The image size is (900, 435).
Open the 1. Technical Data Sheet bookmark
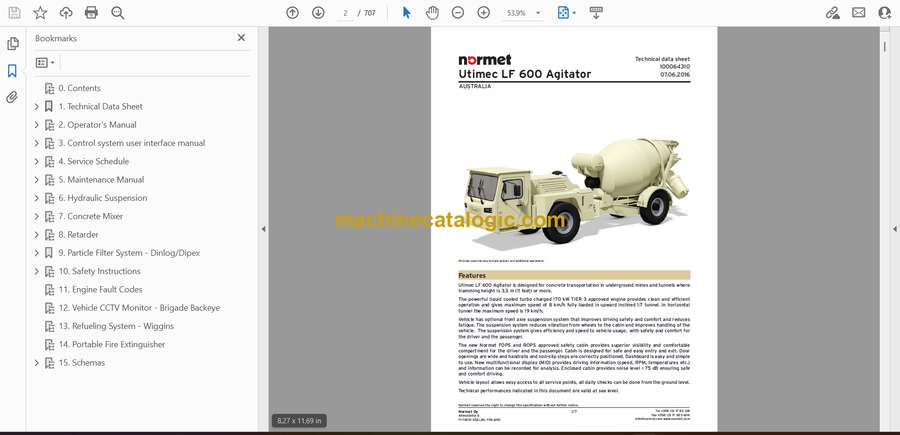100,106
